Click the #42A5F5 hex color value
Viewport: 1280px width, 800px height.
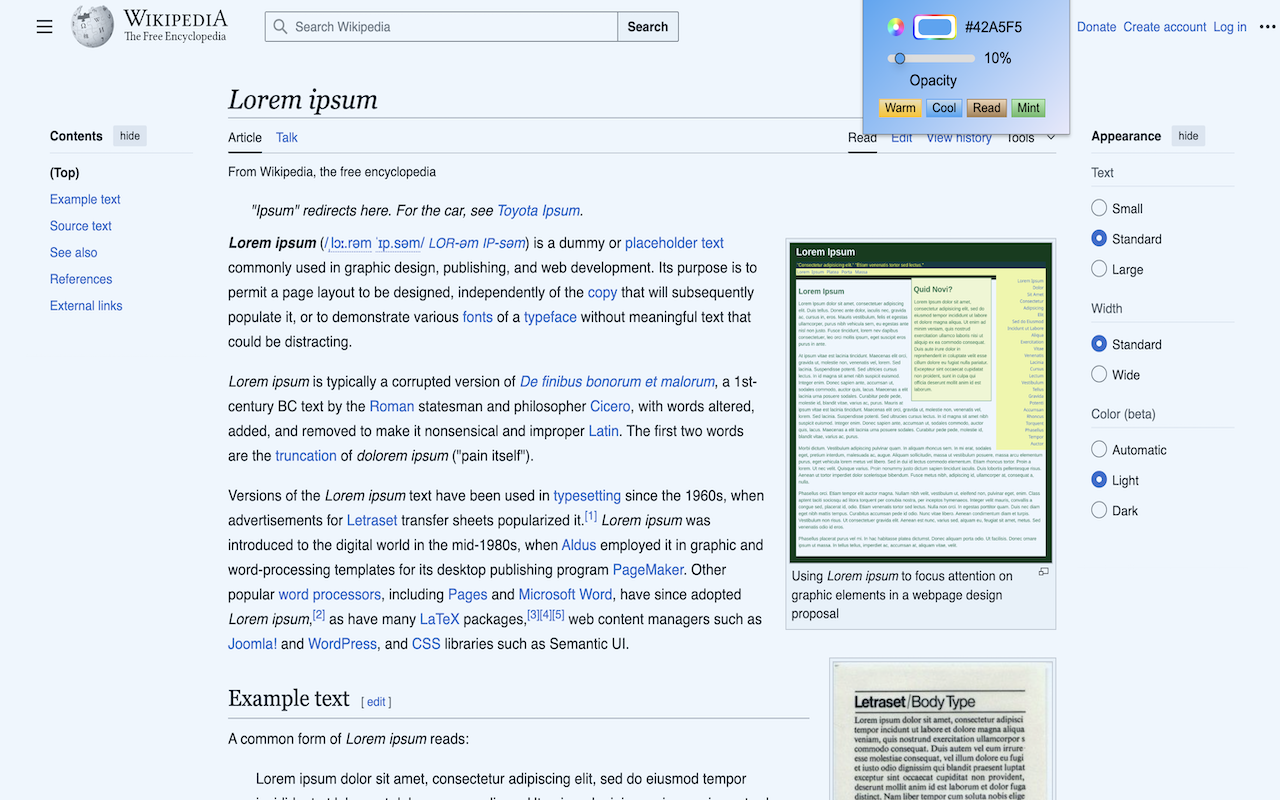point(993,27)
